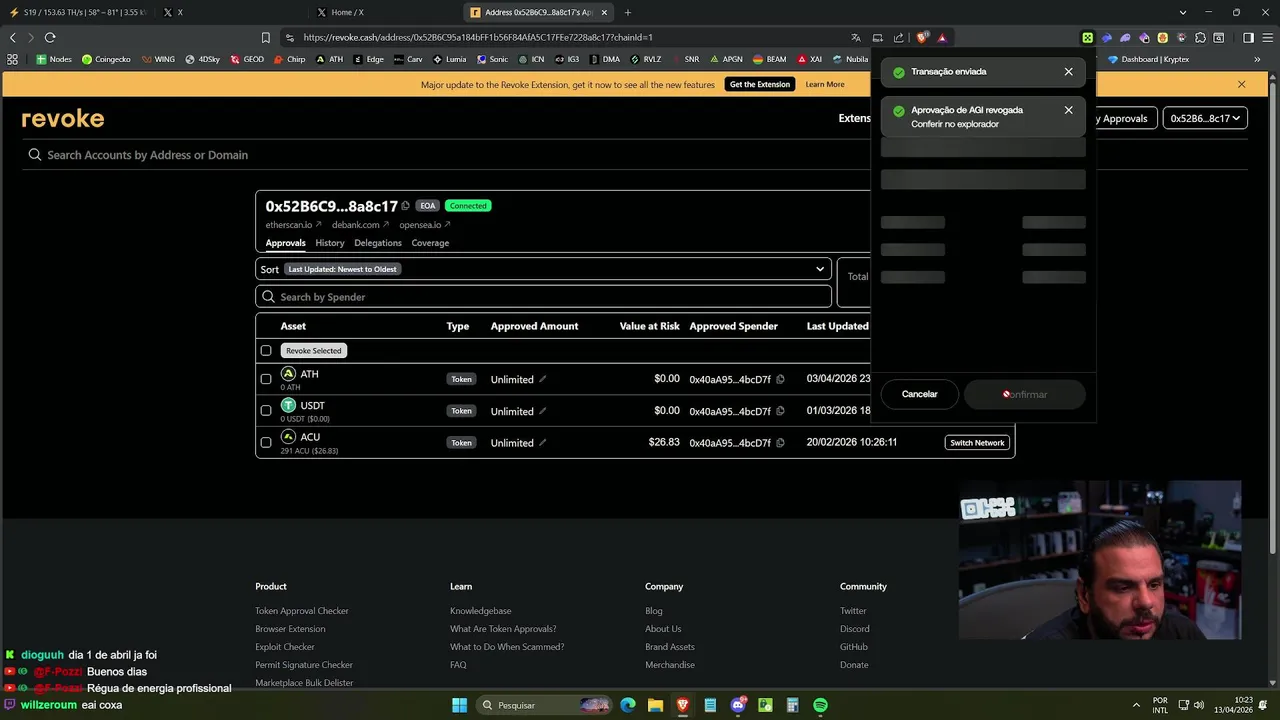Switch to the Delegations tab
The height and width of the screenshot is (720, 1280).
pos(378,243)
